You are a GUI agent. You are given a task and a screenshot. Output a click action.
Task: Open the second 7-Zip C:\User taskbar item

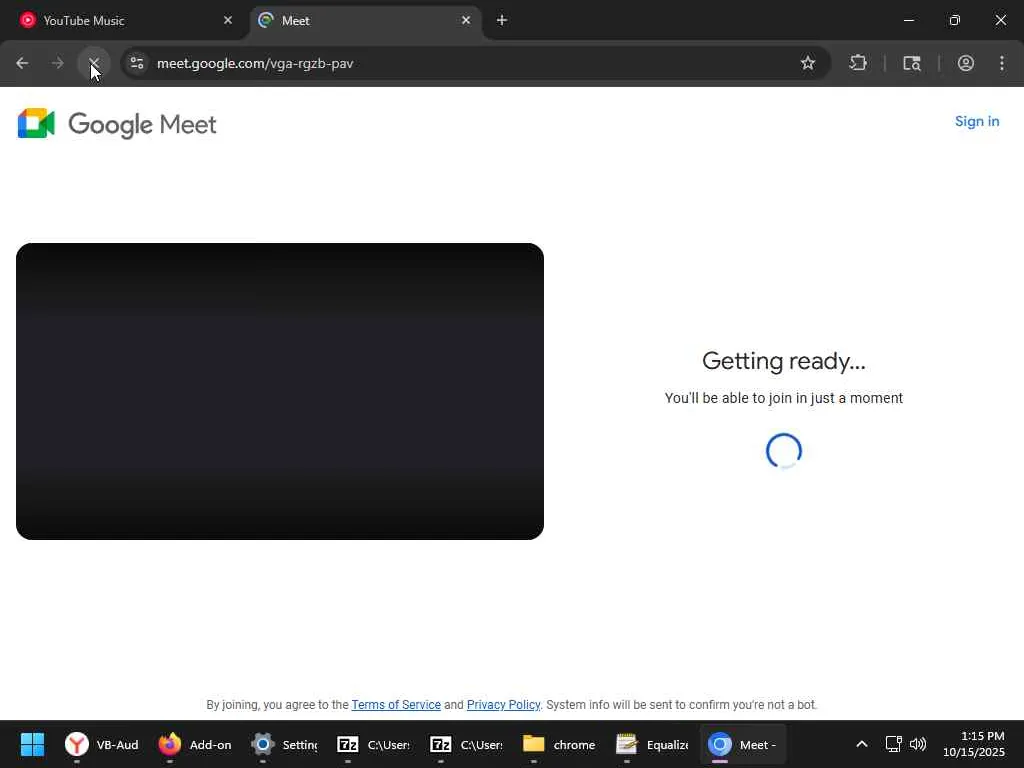[x=466, y=744]
